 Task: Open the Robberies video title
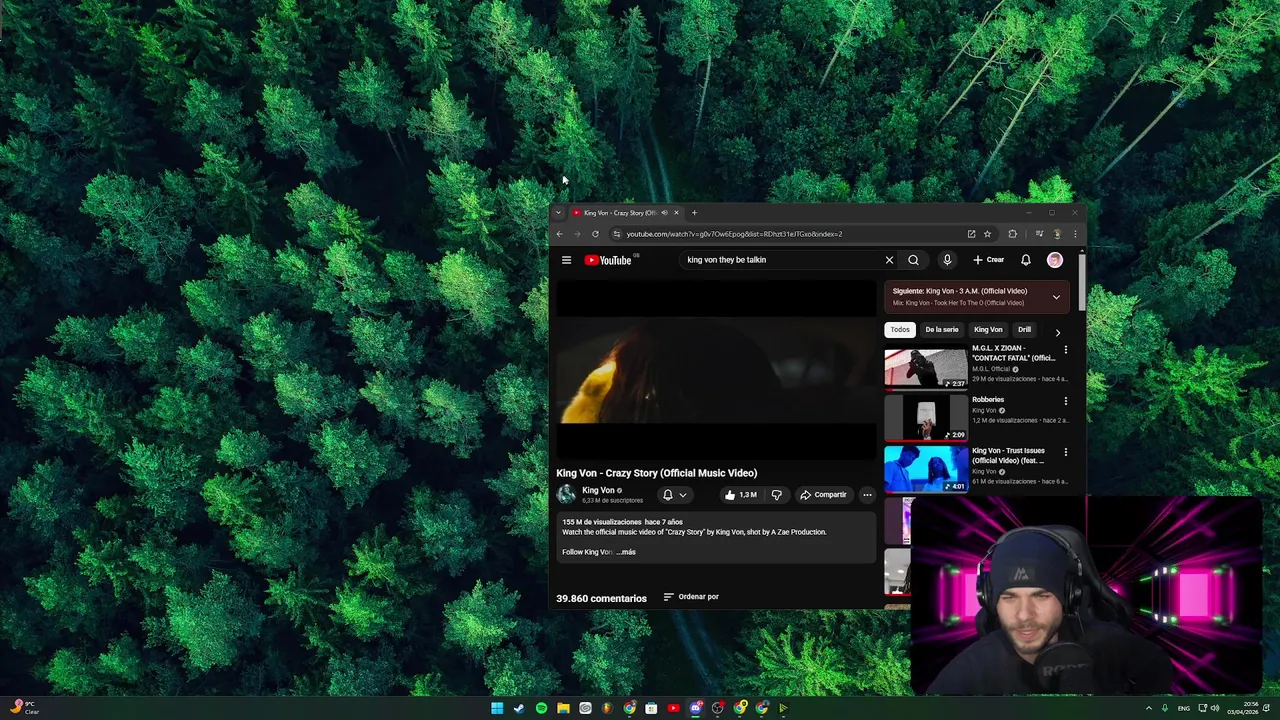click(988, 400)
